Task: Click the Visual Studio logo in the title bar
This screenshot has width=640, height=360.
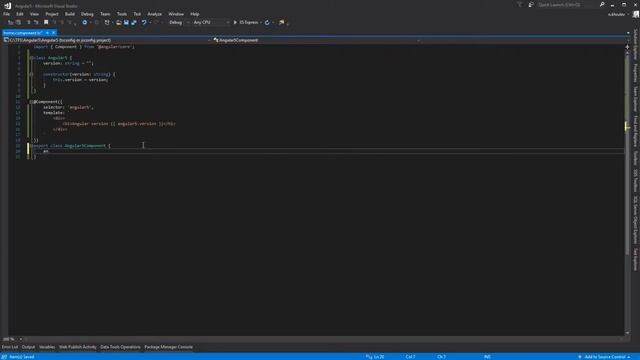Action: coord(7,5)
